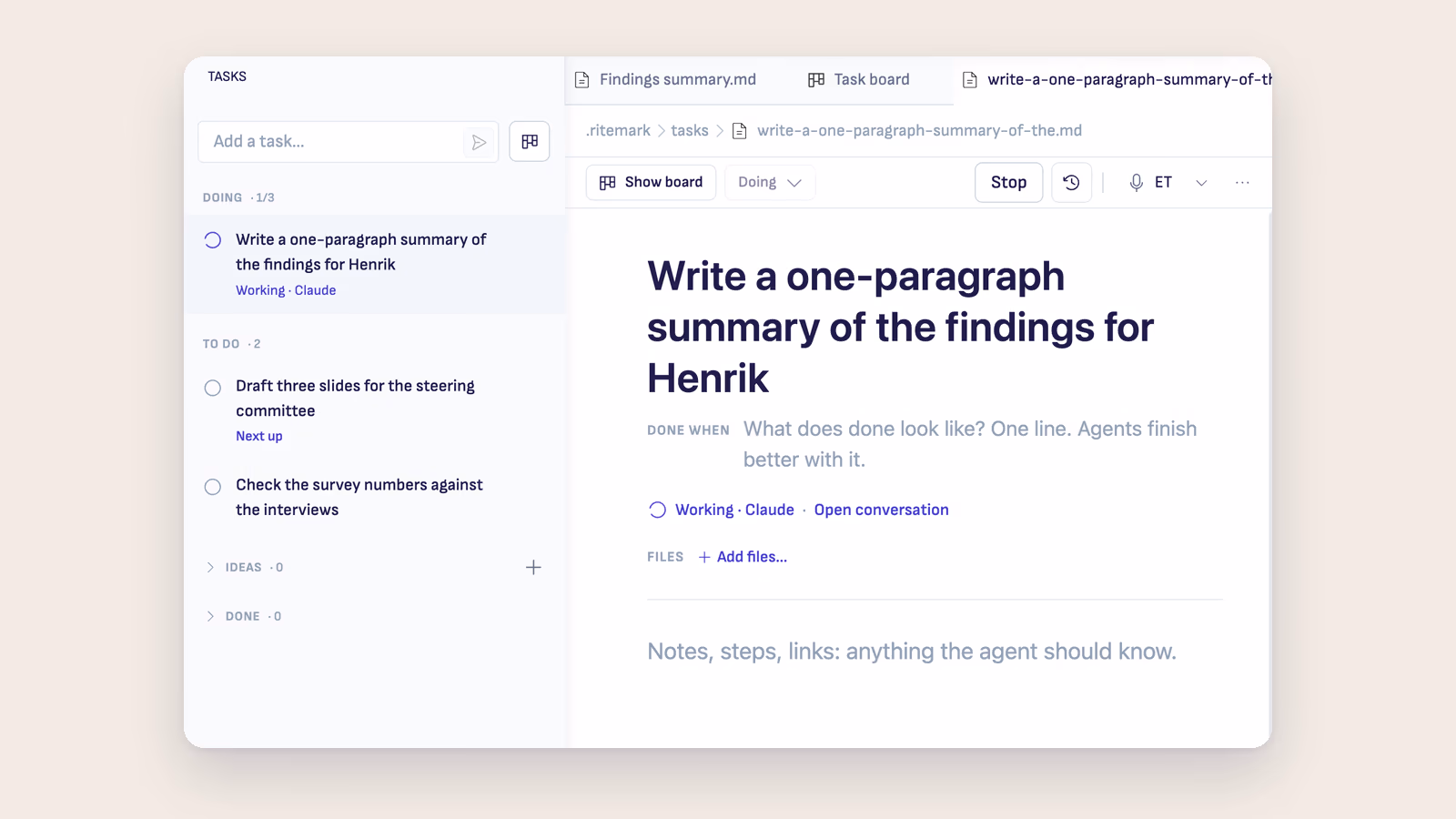
Task: Click the ET language label
Action: click(x=1163, y=182)
